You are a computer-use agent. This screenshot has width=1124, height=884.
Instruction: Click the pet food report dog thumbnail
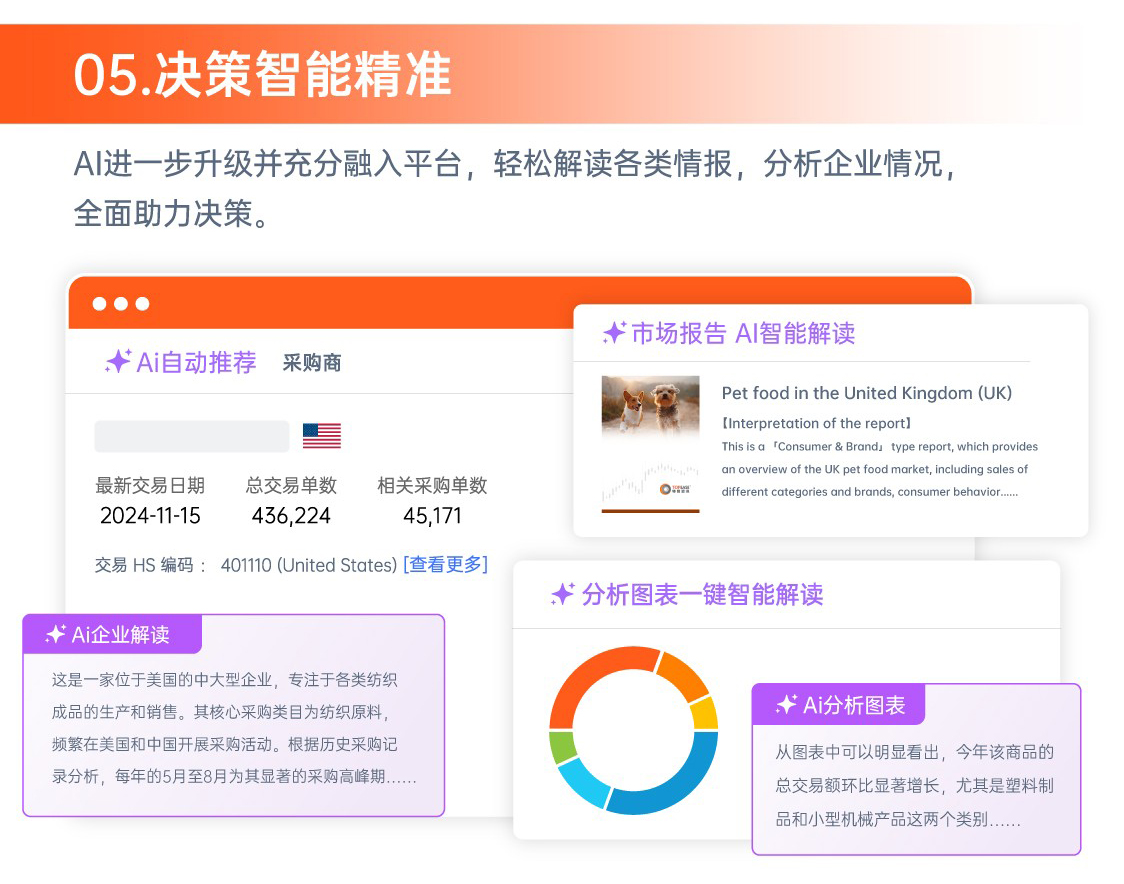(650, 406)
